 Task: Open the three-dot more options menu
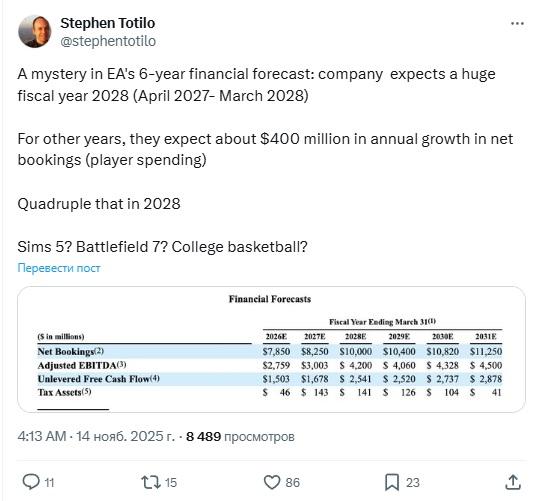(x=517, y=23)
